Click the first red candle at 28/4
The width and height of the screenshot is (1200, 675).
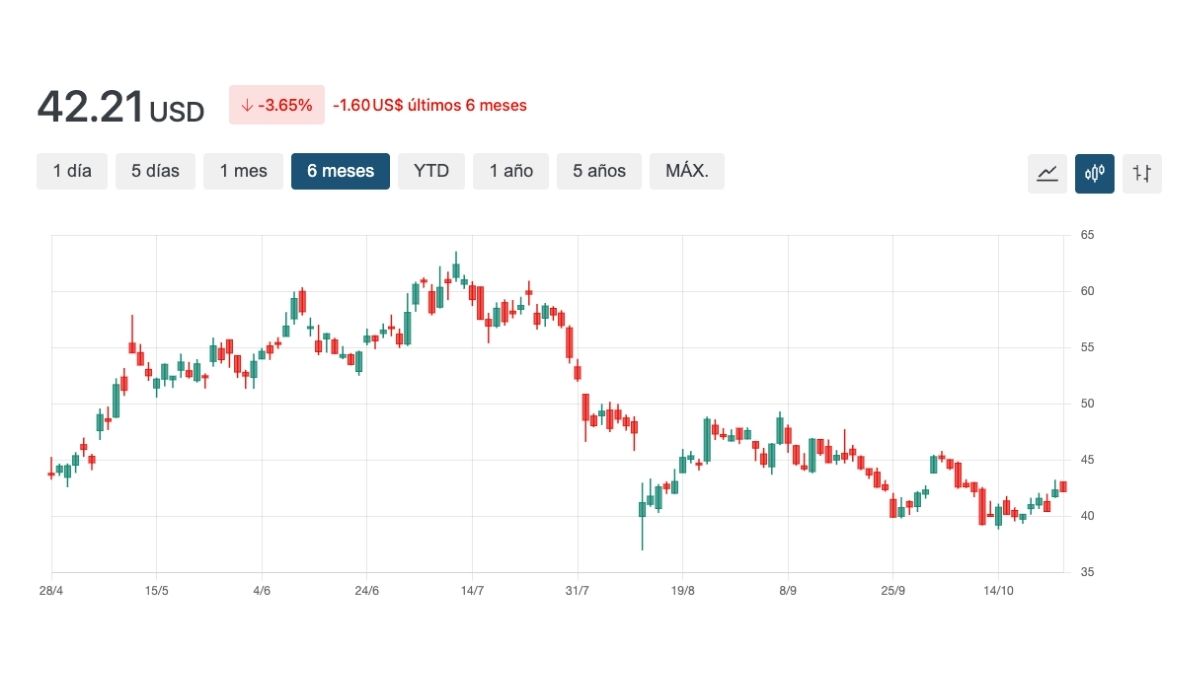(x=51, y=474)
